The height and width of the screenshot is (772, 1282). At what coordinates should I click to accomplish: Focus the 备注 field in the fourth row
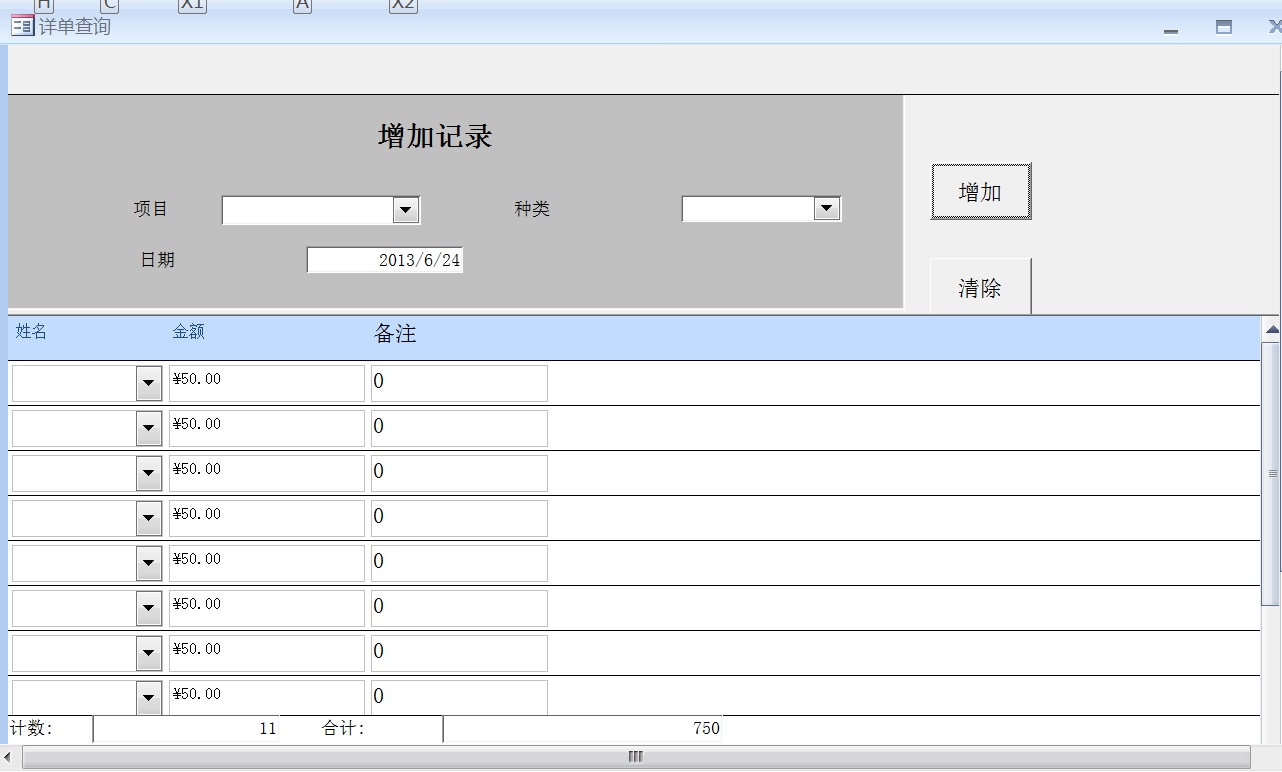459,518
